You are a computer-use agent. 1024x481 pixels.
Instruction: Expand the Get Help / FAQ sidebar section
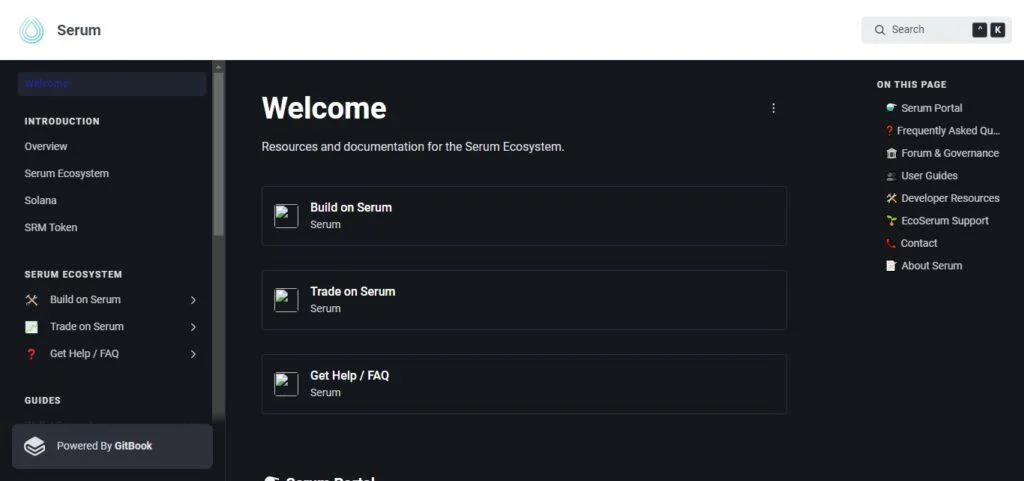193,354
